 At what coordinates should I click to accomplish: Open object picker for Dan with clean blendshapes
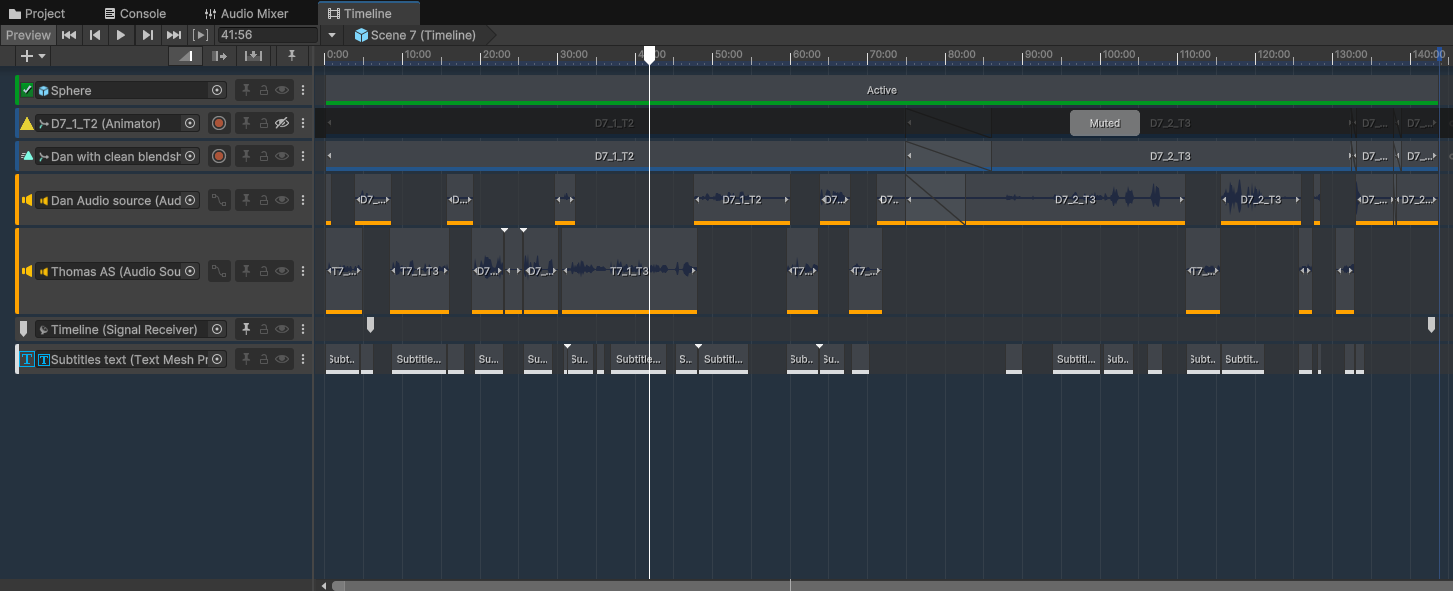190,156
